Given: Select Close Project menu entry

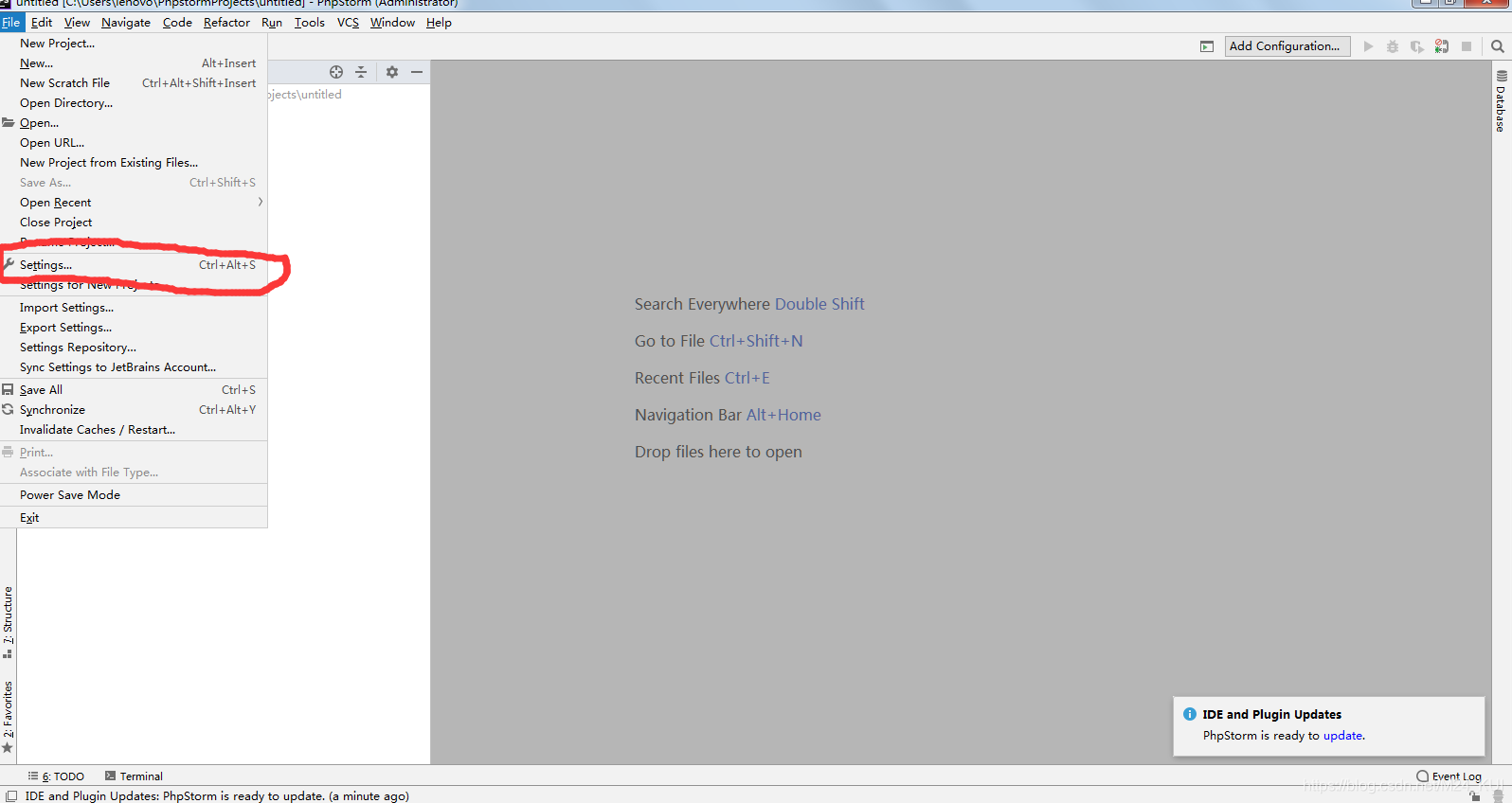Looking at the screenshot, I should pos(134,223).
